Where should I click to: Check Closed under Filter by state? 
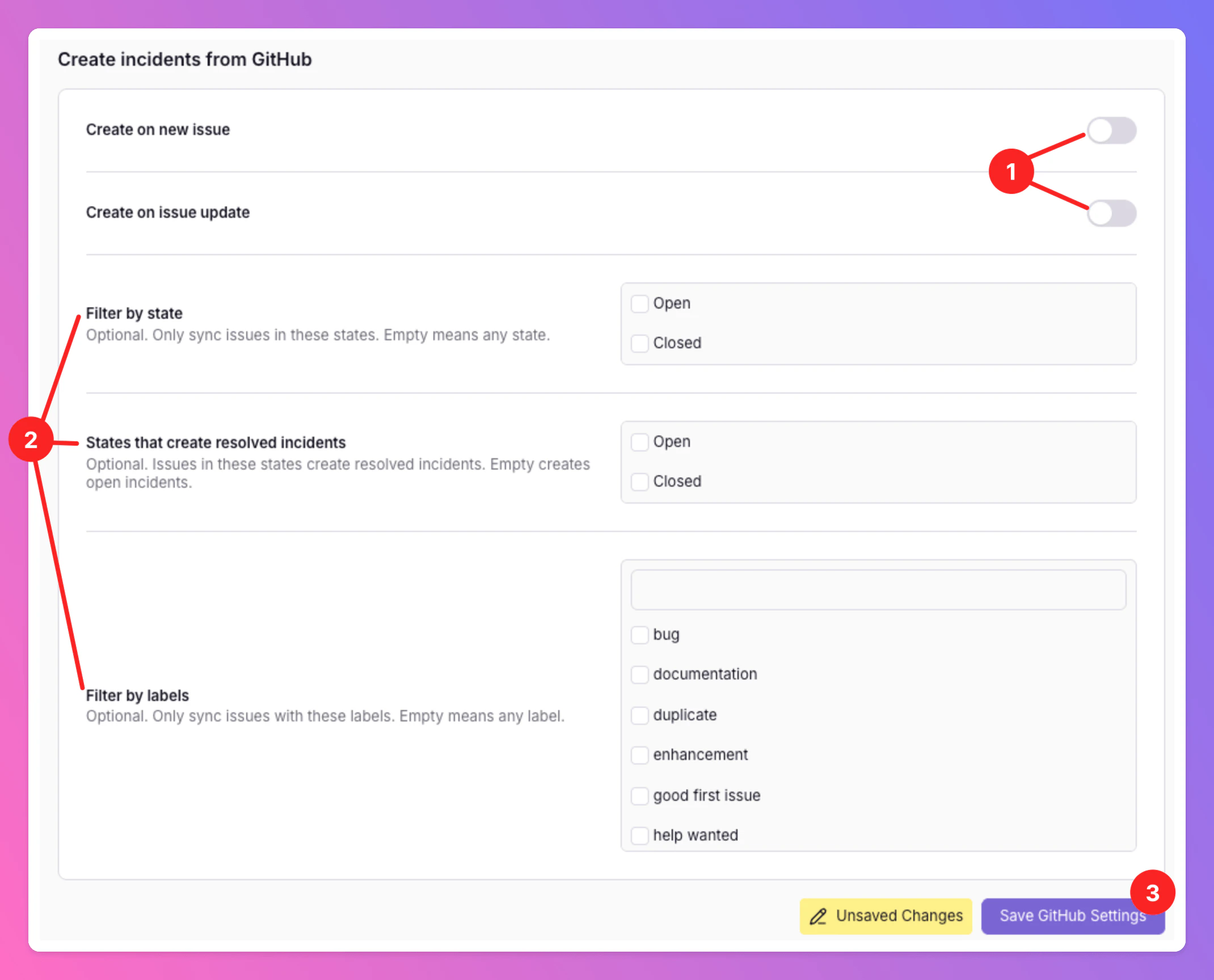pyautogui.click(x=639, y=343)
